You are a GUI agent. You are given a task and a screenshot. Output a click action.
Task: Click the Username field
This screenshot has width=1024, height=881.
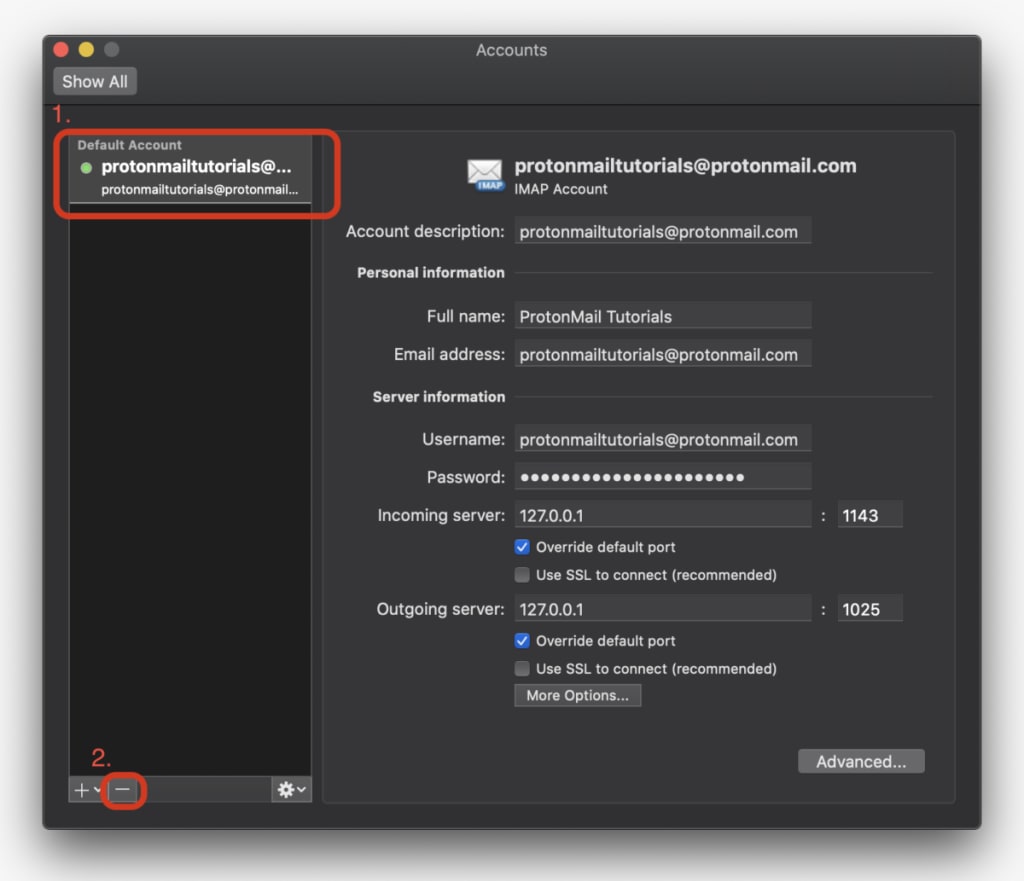click(663, 439)
